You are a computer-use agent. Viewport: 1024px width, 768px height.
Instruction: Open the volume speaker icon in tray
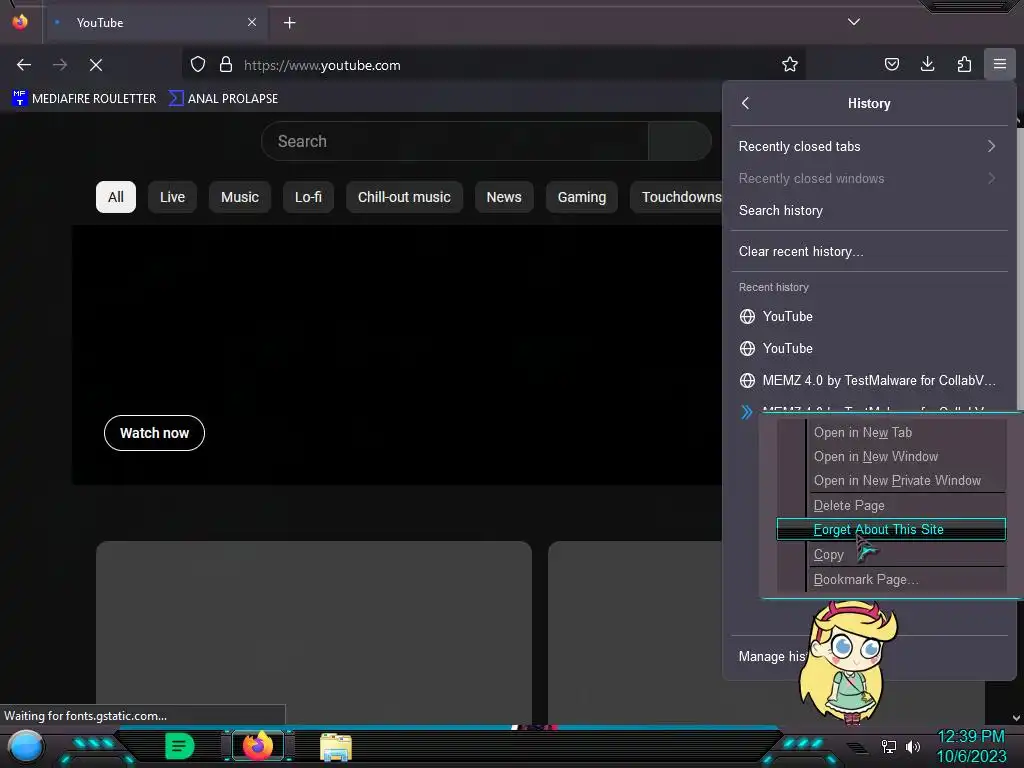click(x=913, y=746)
